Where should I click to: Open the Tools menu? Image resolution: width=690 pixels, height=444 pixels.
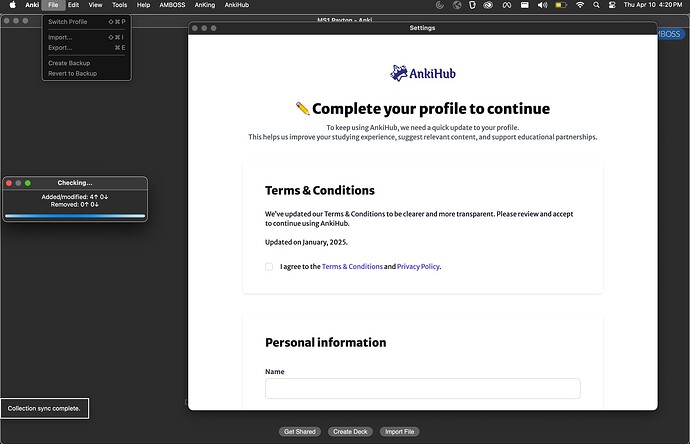tap(119, 5)
